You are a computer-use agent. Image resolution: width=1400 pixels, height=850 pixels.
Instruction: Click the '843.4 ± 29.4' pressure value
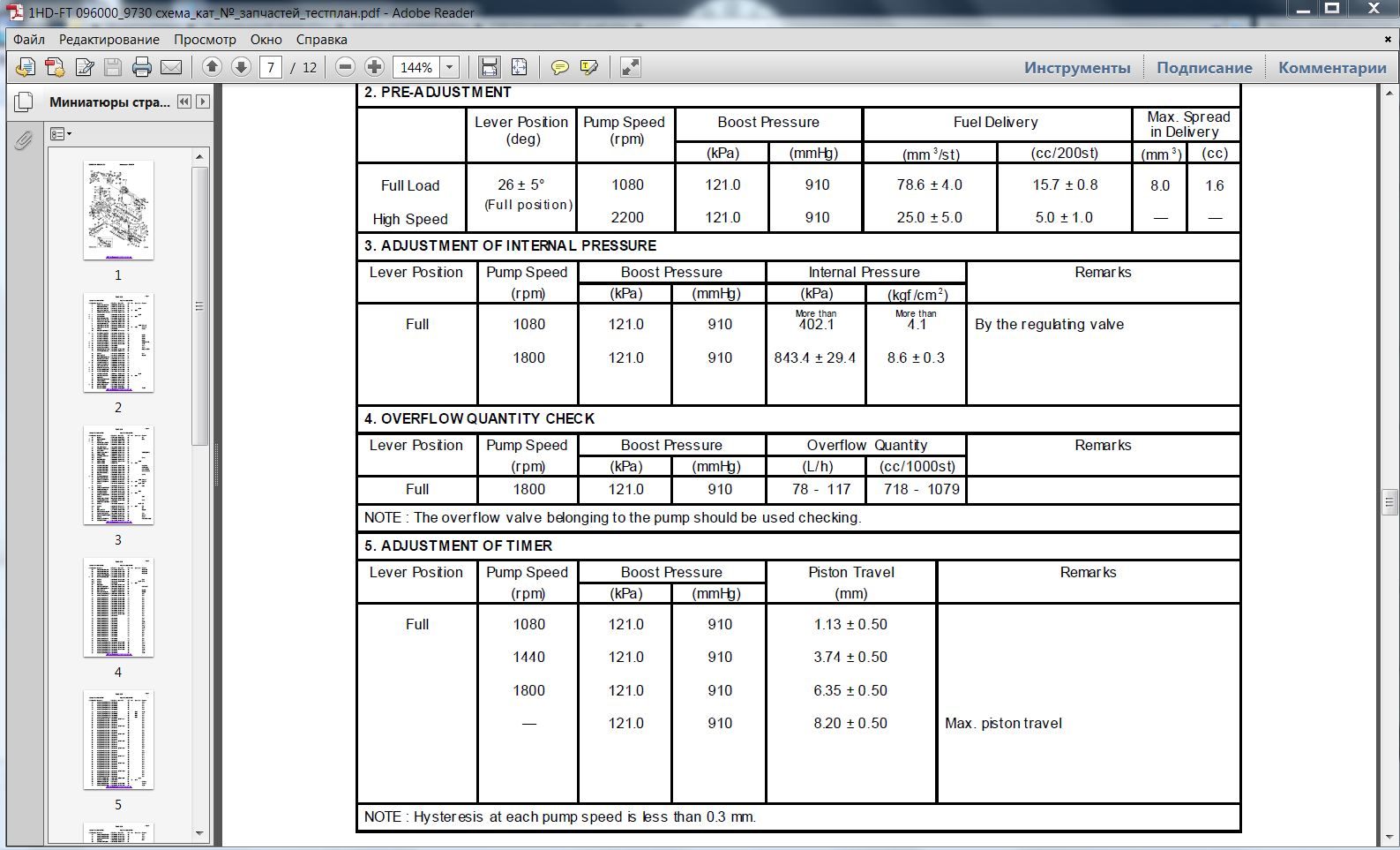pos(815,358)
